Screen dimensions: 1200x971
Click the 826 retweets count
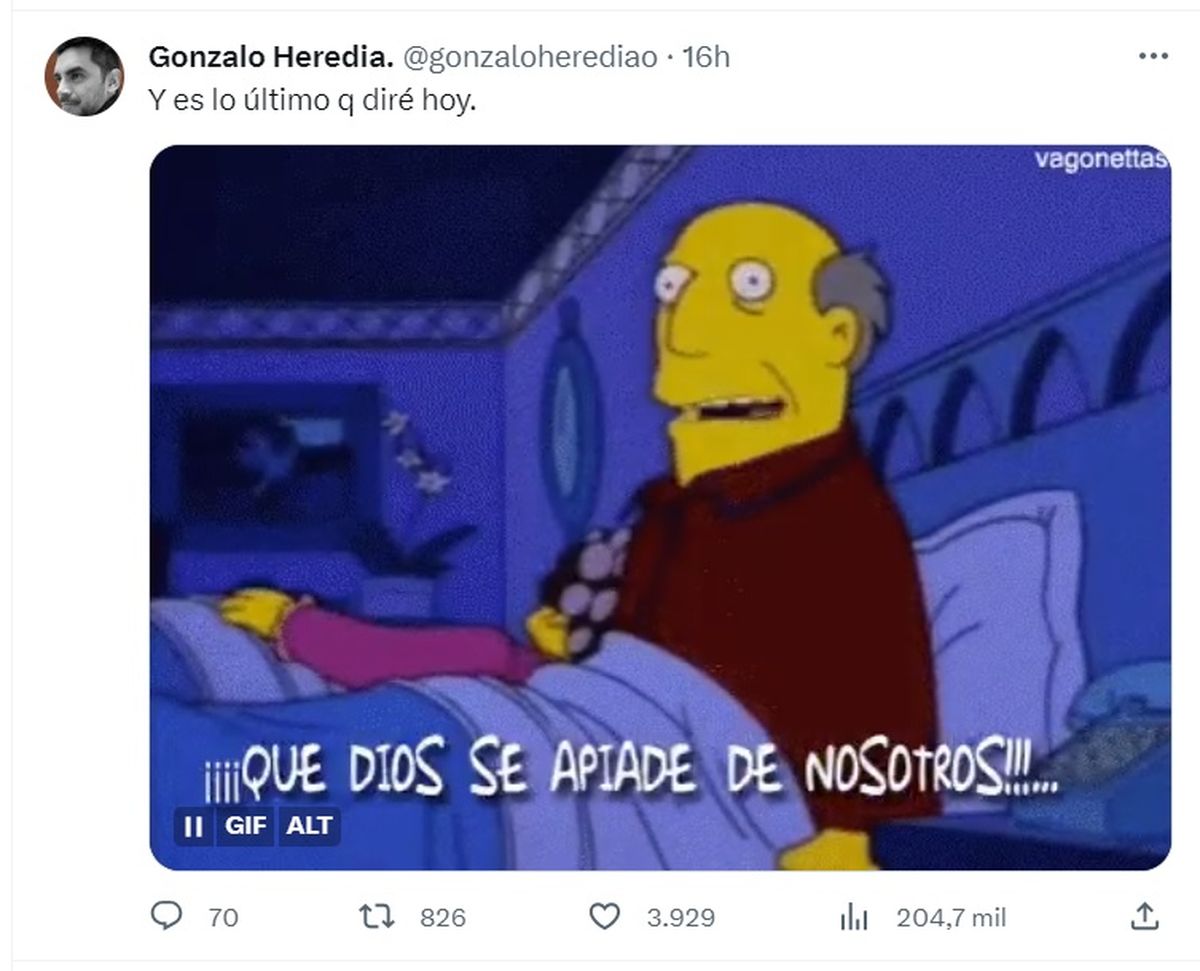point(443,917)
